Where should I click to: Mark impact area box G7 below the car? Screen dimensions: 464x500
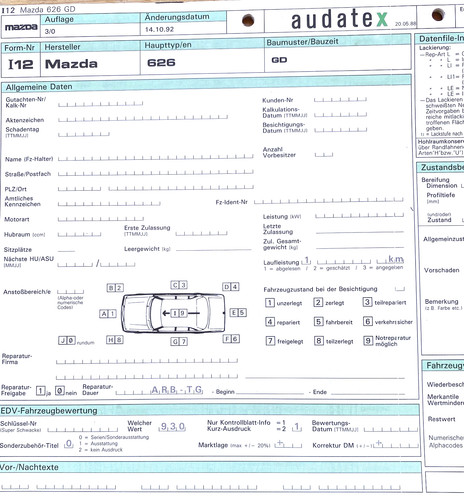coord(179,341)
